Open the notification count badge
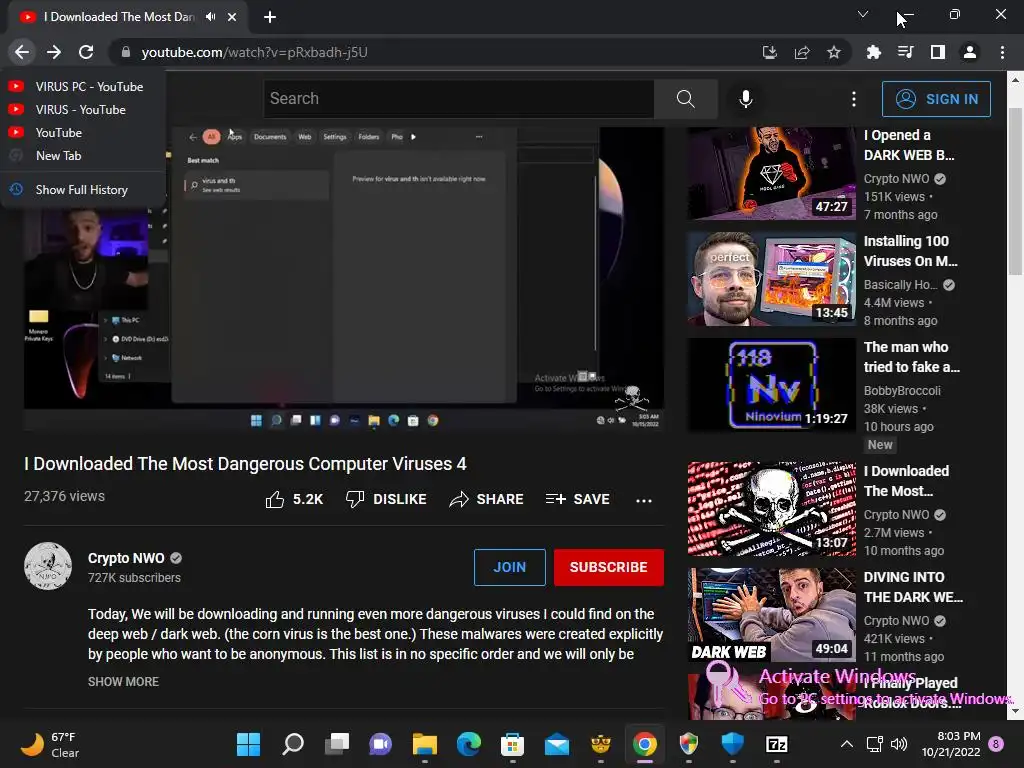 [997, 744]
